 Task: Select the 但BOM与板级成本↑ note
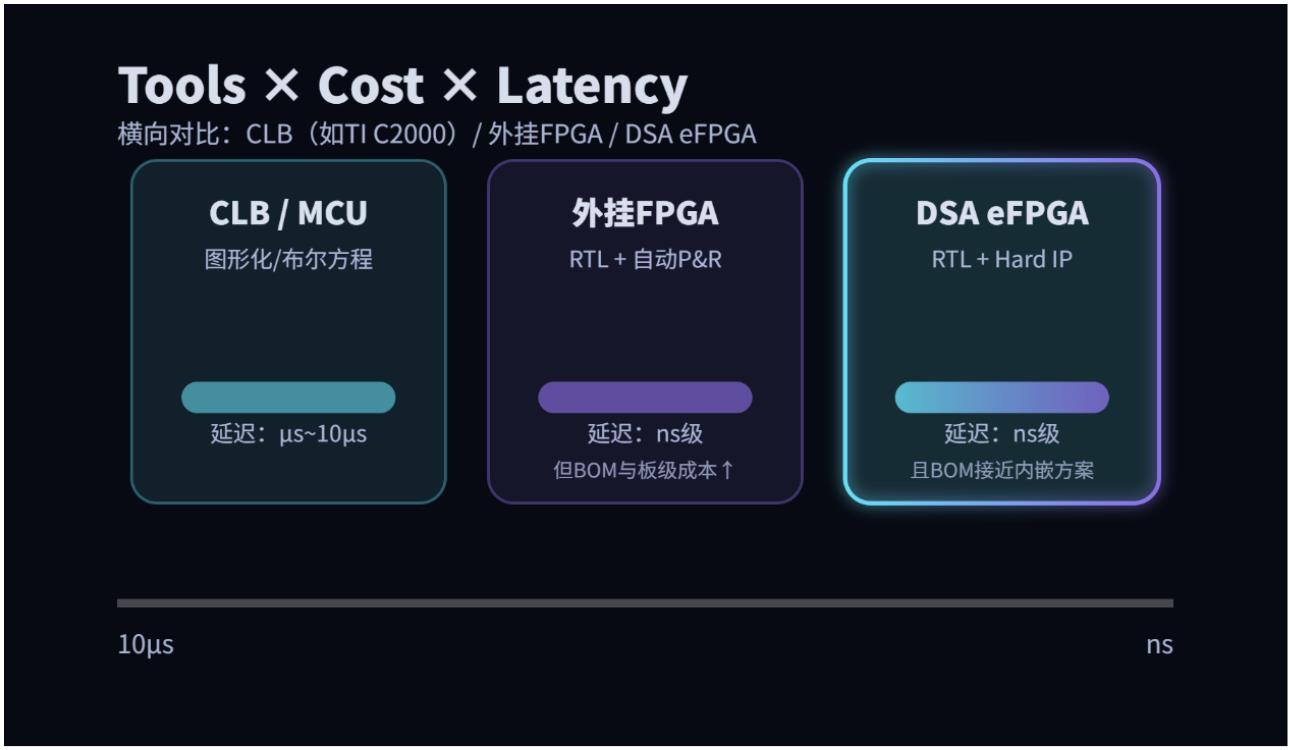coord(645,470)
